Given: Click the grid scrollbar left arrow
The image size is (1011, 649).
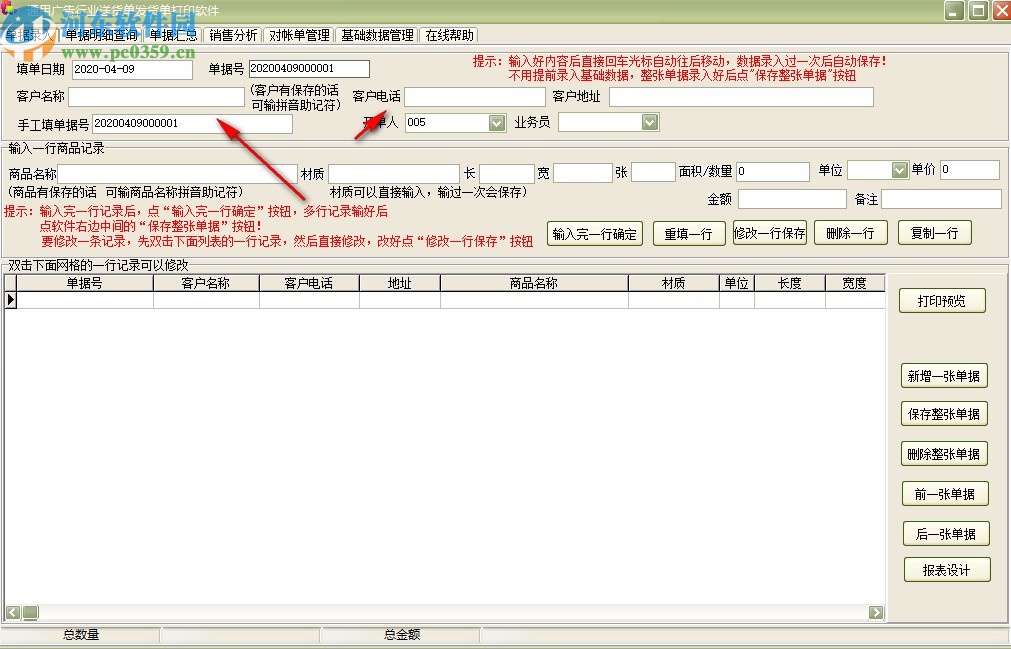Looking at the screenshot, I should pyautogui.click(x=13, y=612).
